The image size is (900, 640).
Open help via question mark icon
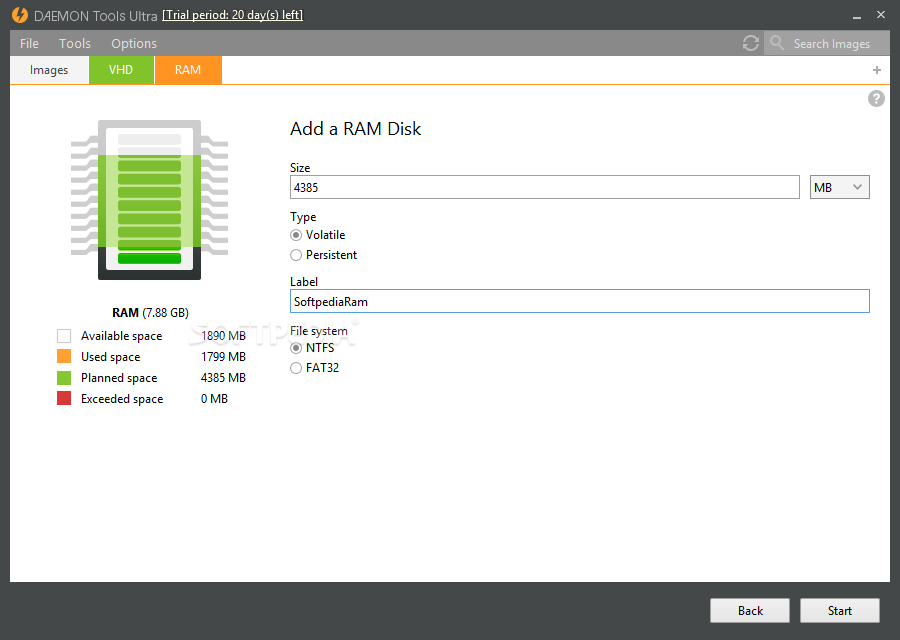[876, 99]
